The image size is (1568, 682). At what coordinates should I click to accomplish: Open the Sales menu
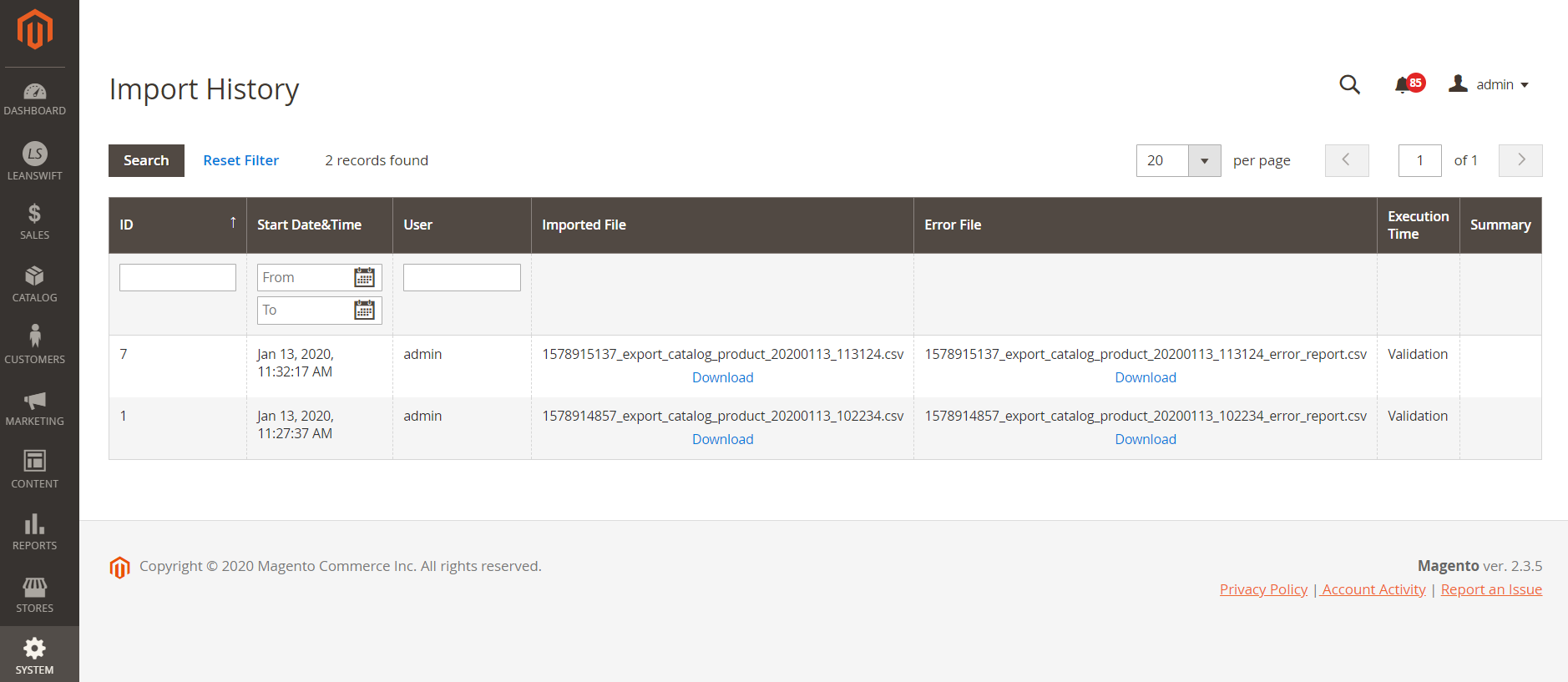pyautogui.click(x=34, y=222)
